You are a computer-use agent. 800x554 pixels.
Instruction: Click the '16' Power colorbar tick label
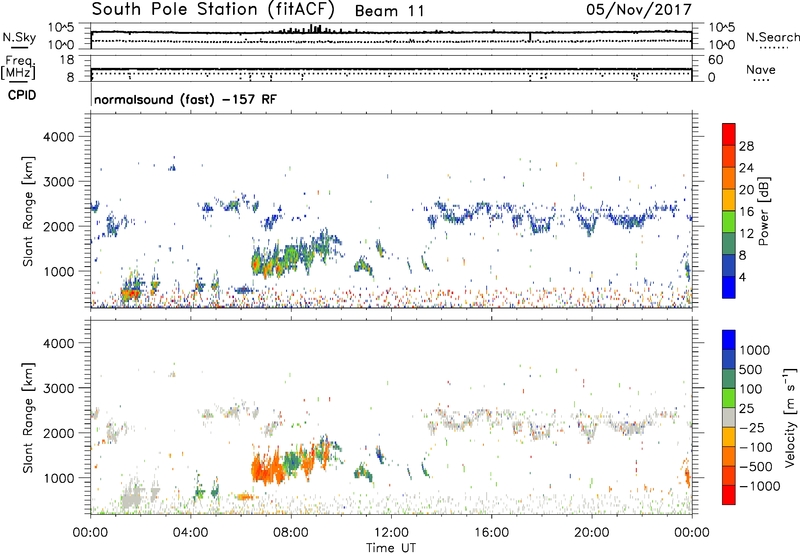pyautogui.click(x=746, y=212)
